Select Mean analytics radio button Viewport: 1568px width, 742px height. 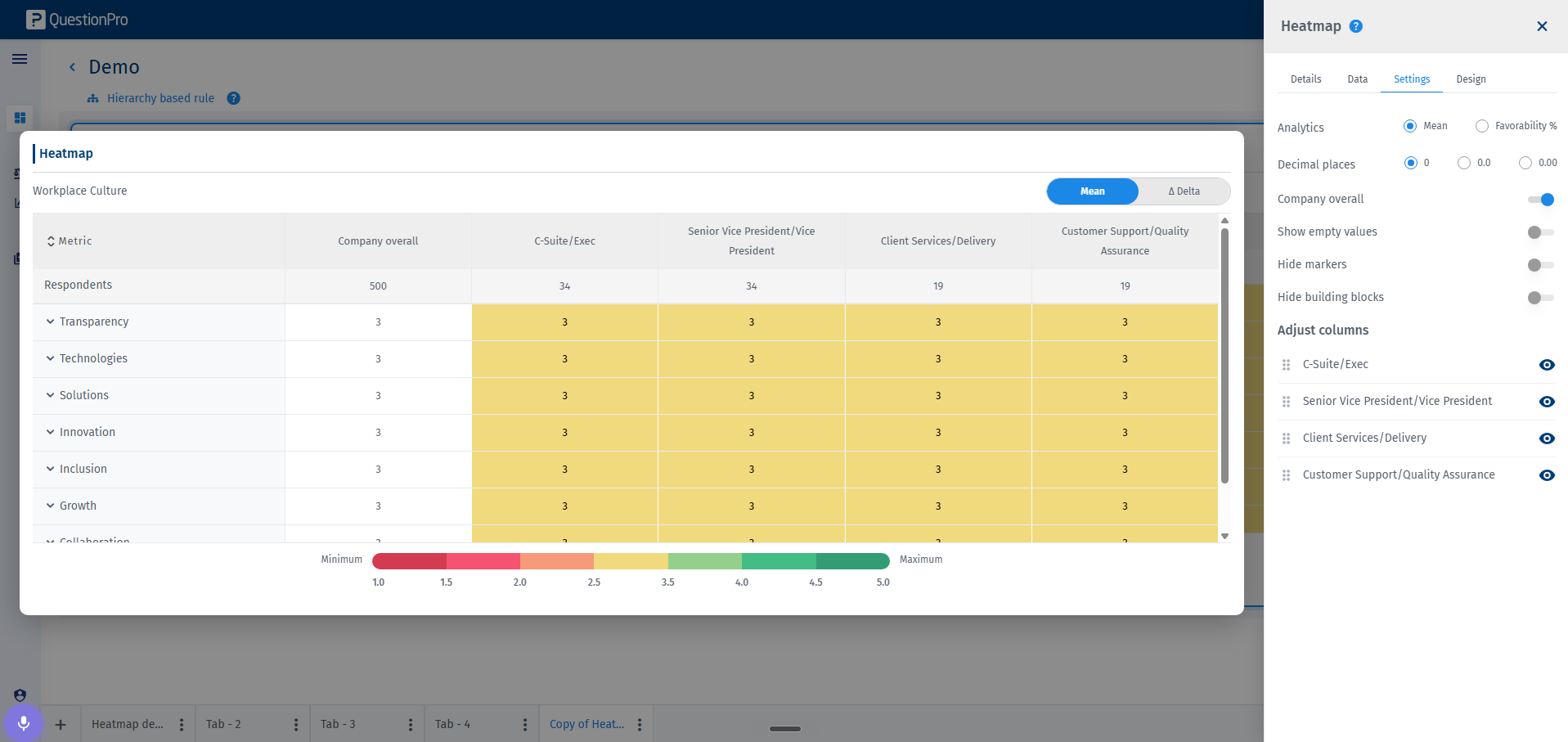pyautogui.click(x=1410, y=126)
